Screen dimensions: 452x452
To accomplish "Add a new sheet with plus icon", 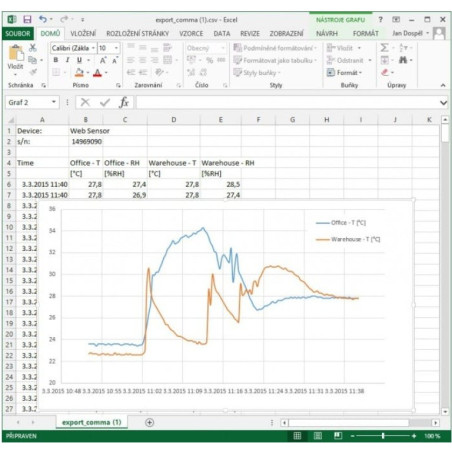I will point(149,422).
